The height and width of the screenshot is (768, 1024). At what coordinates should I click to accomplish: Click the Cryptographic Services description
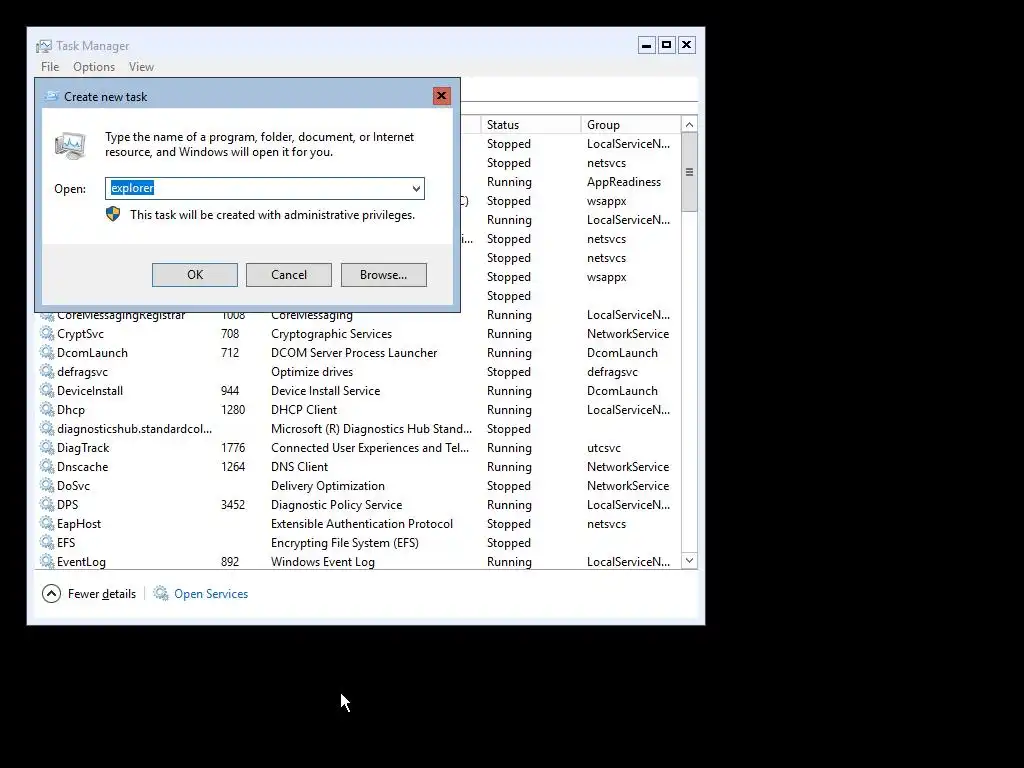(x=331, y=334)
